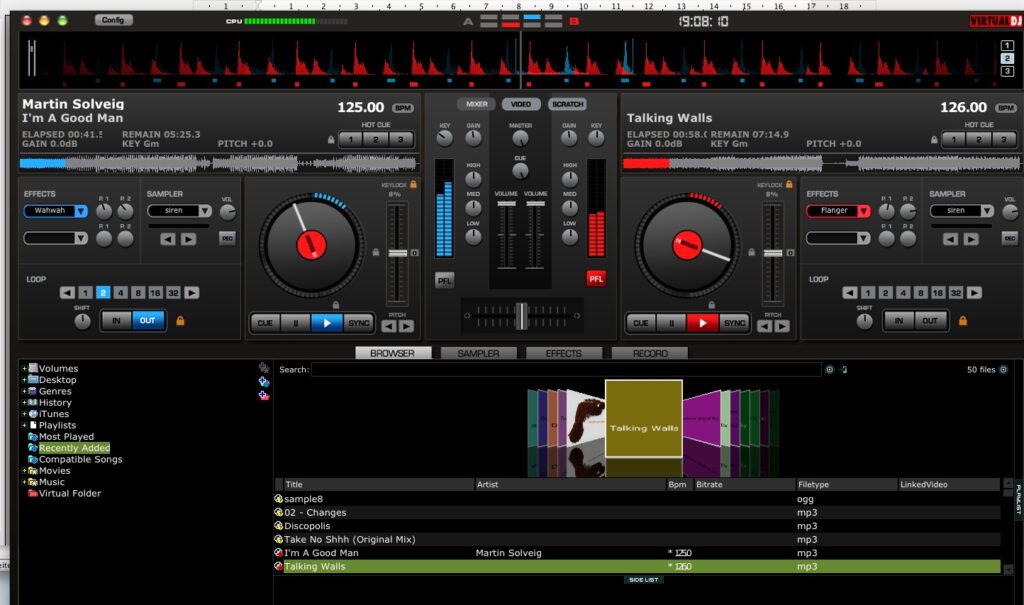Click the crossfader slider handle
Image resolution: width=1024 pixels, height=605 pixels.
521,316
